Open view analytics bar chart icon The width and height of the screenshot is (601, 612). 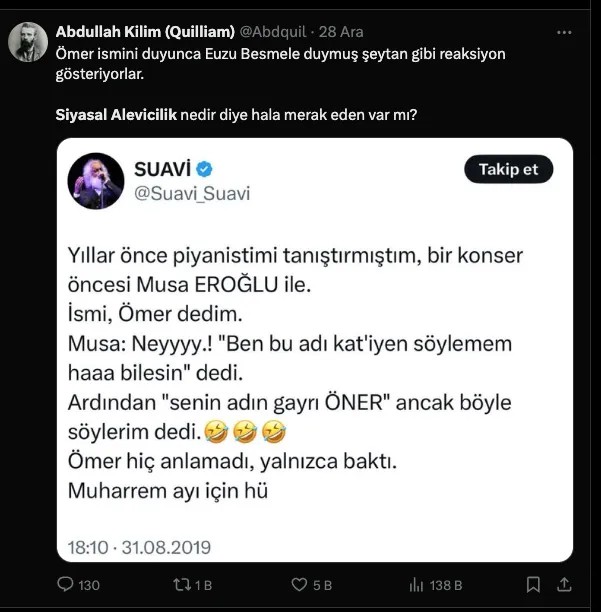[x=418, y=584]
